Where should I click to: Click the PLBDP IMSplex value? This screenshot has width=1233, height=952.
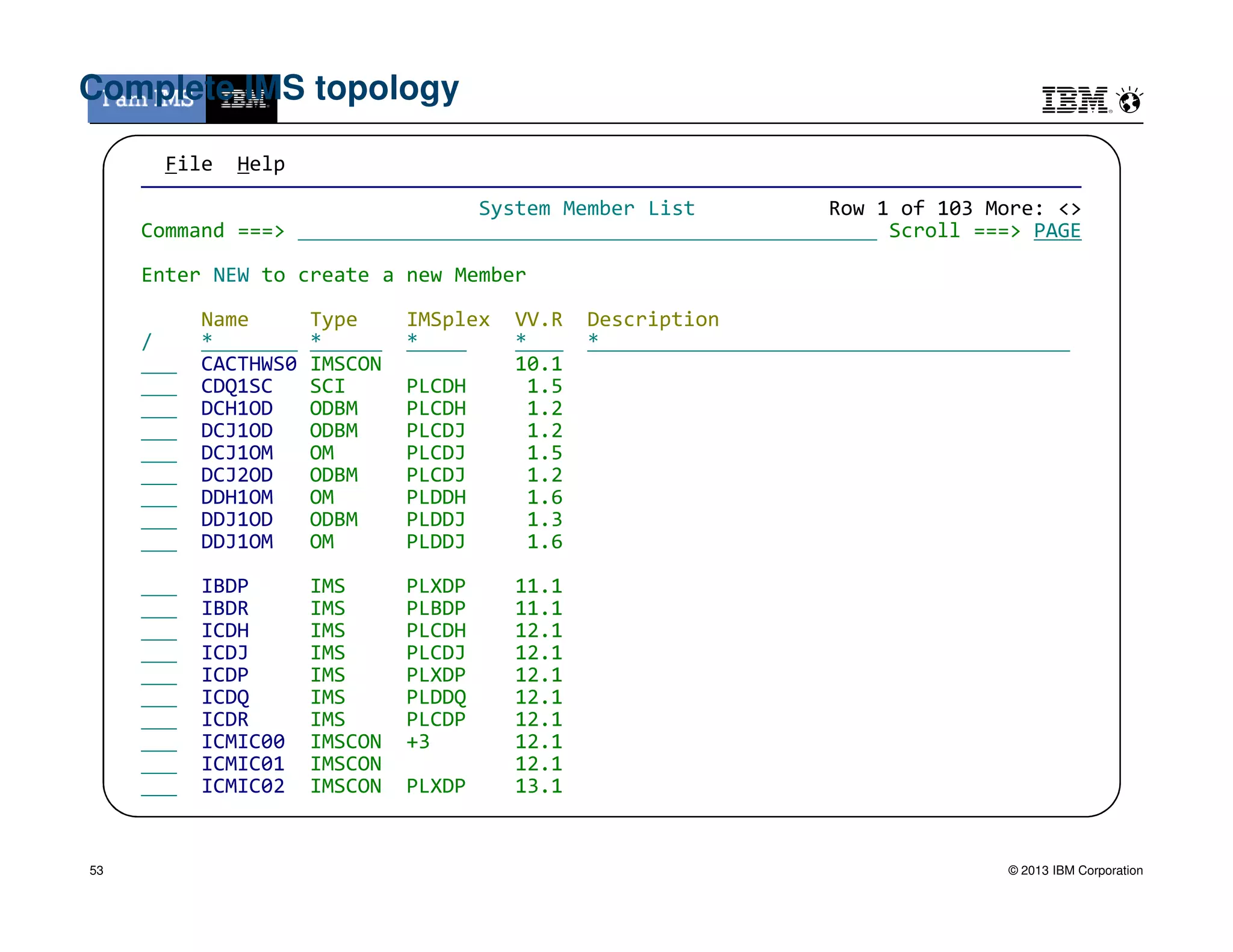coord(436,608)
